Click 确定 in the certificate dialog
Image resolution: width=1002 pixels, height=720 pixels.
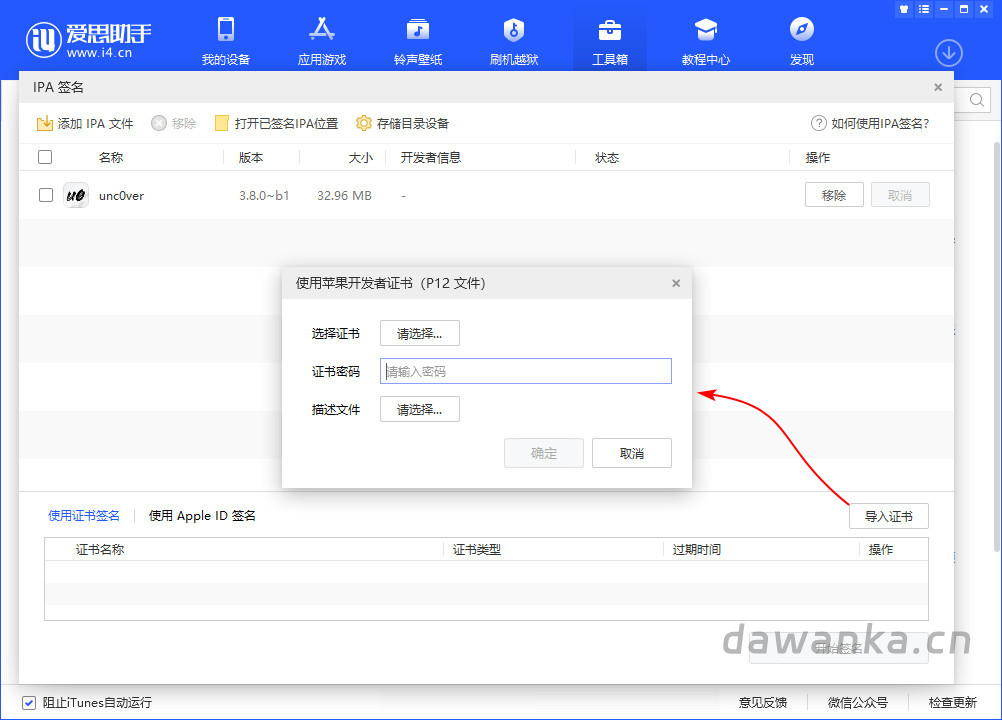tap(544, 453)
